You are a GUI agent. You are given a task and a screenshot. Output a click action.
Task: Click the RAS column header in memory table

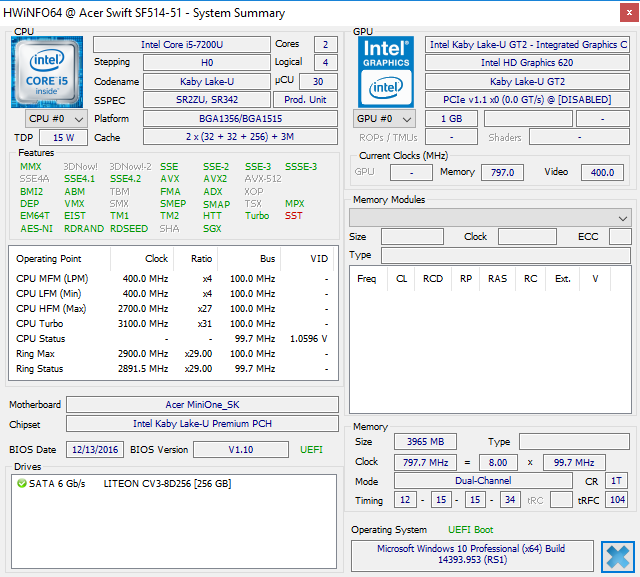pos(497,279)
